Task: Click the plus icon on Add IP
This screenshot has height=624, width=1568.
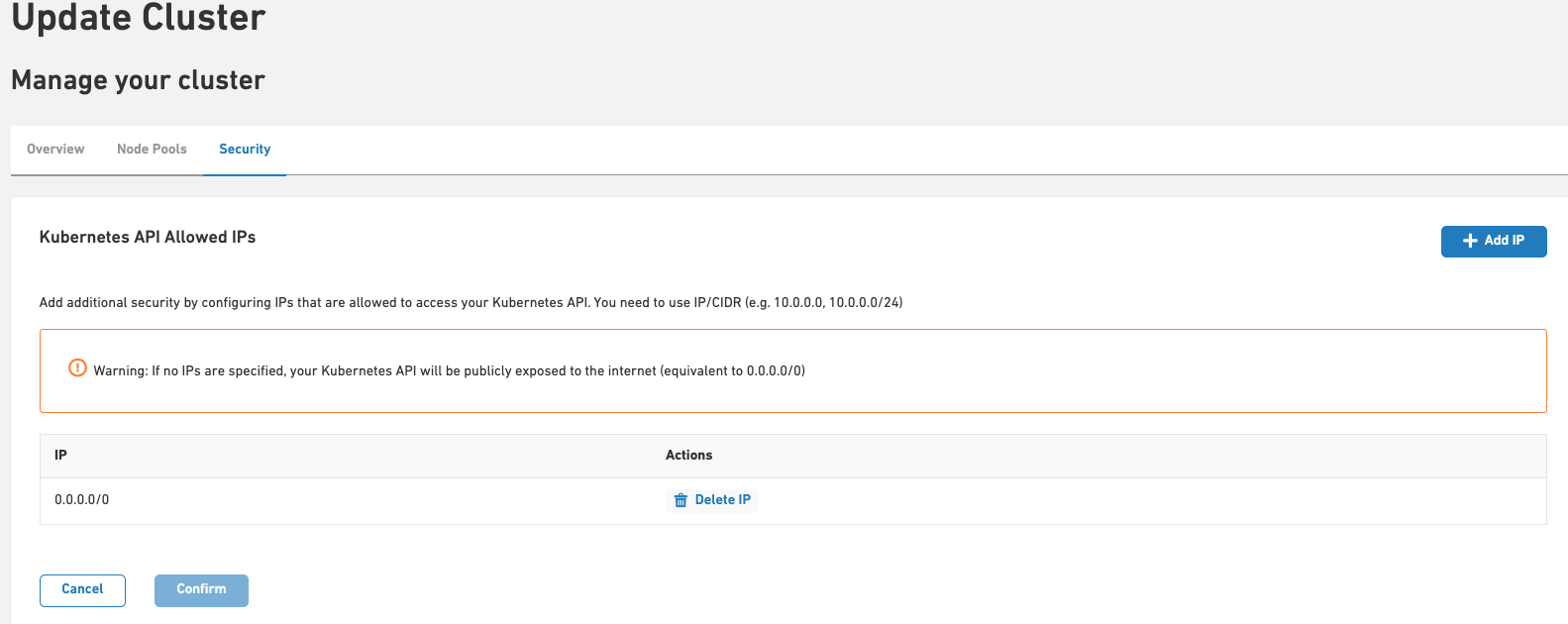Action: click(1470, 241)
